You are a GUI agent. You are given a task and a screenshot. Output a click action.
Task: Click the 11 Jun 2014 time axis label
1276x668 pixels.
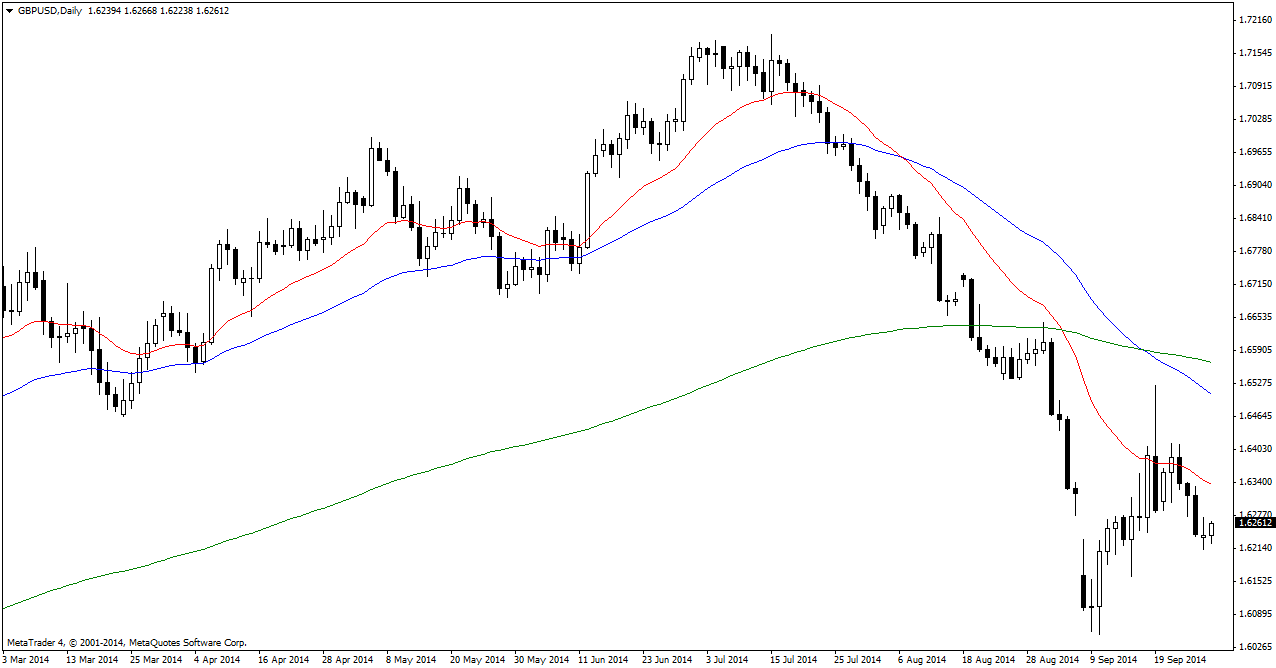(602, 660)
